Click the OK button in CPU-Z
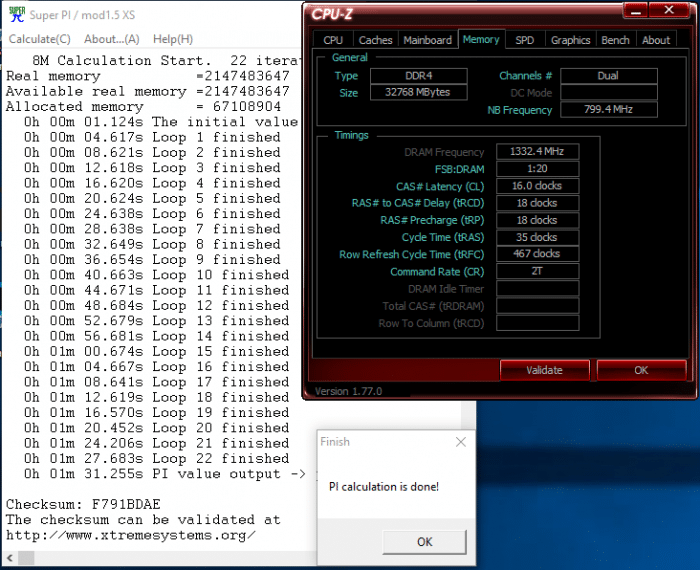 [x=641, y=370]
